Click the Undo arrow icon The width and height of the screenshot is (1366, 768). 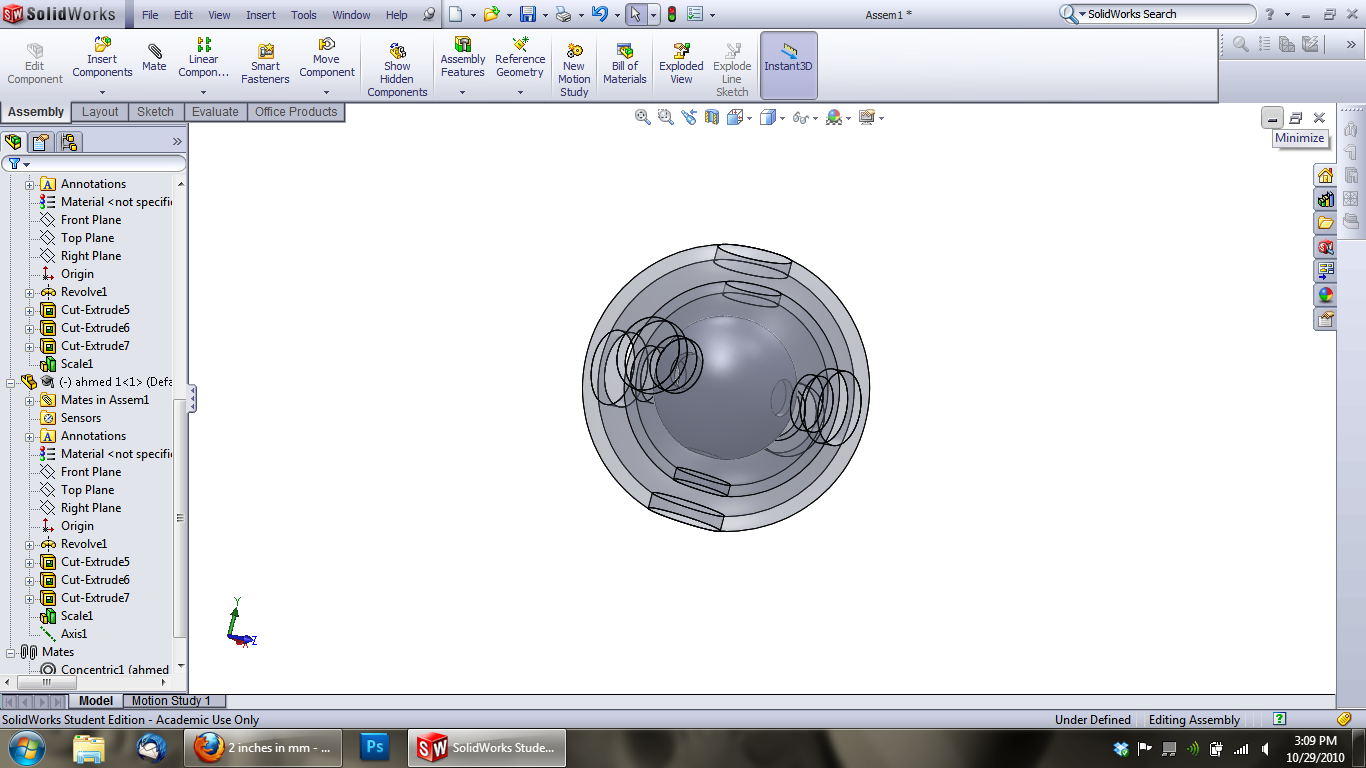[x=599, y=14]
